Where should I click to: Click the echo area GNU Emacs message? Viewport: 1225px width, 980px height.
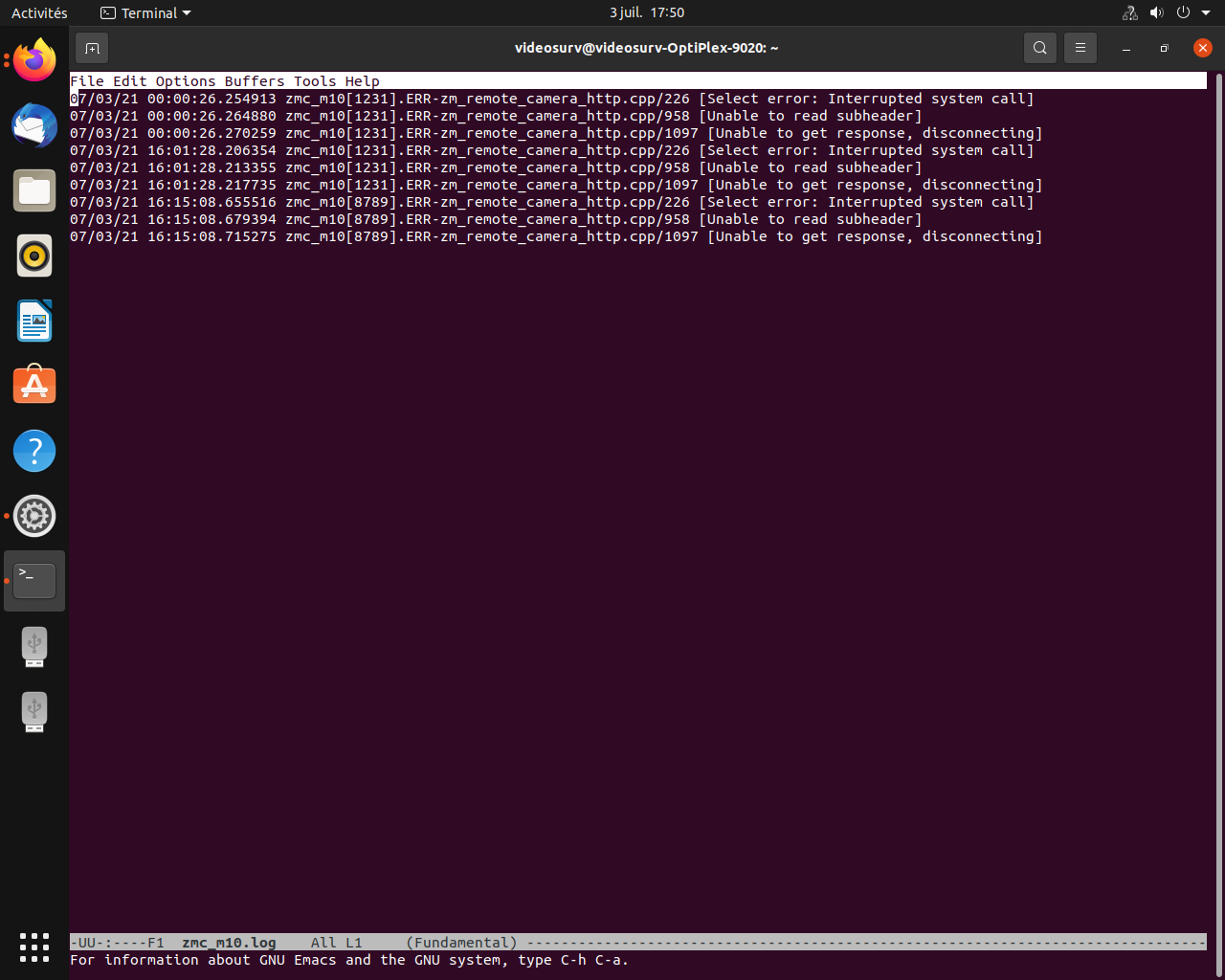pyautogui.click(x=349, y=960)
